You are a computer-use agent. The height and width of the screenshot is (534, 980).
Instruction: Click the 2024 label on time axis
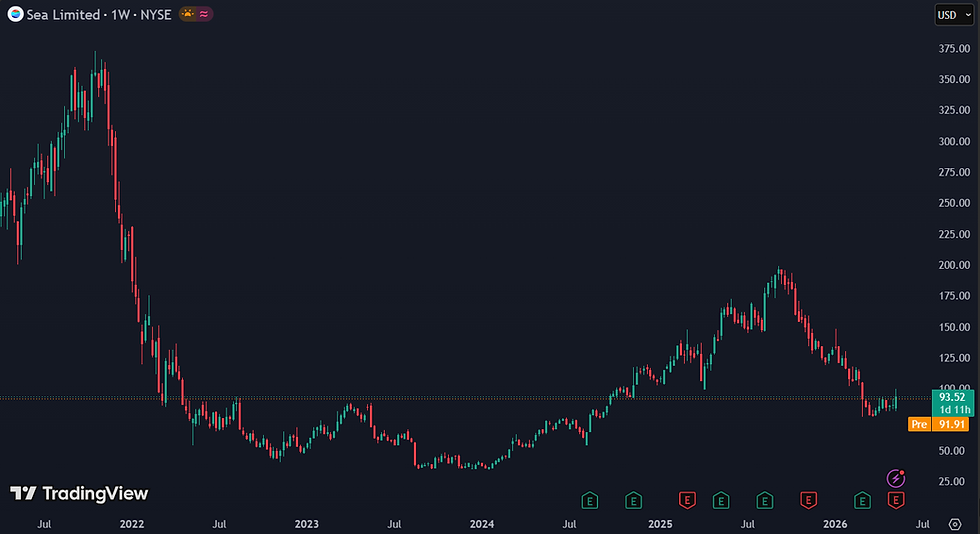click(x=482, y=524)
